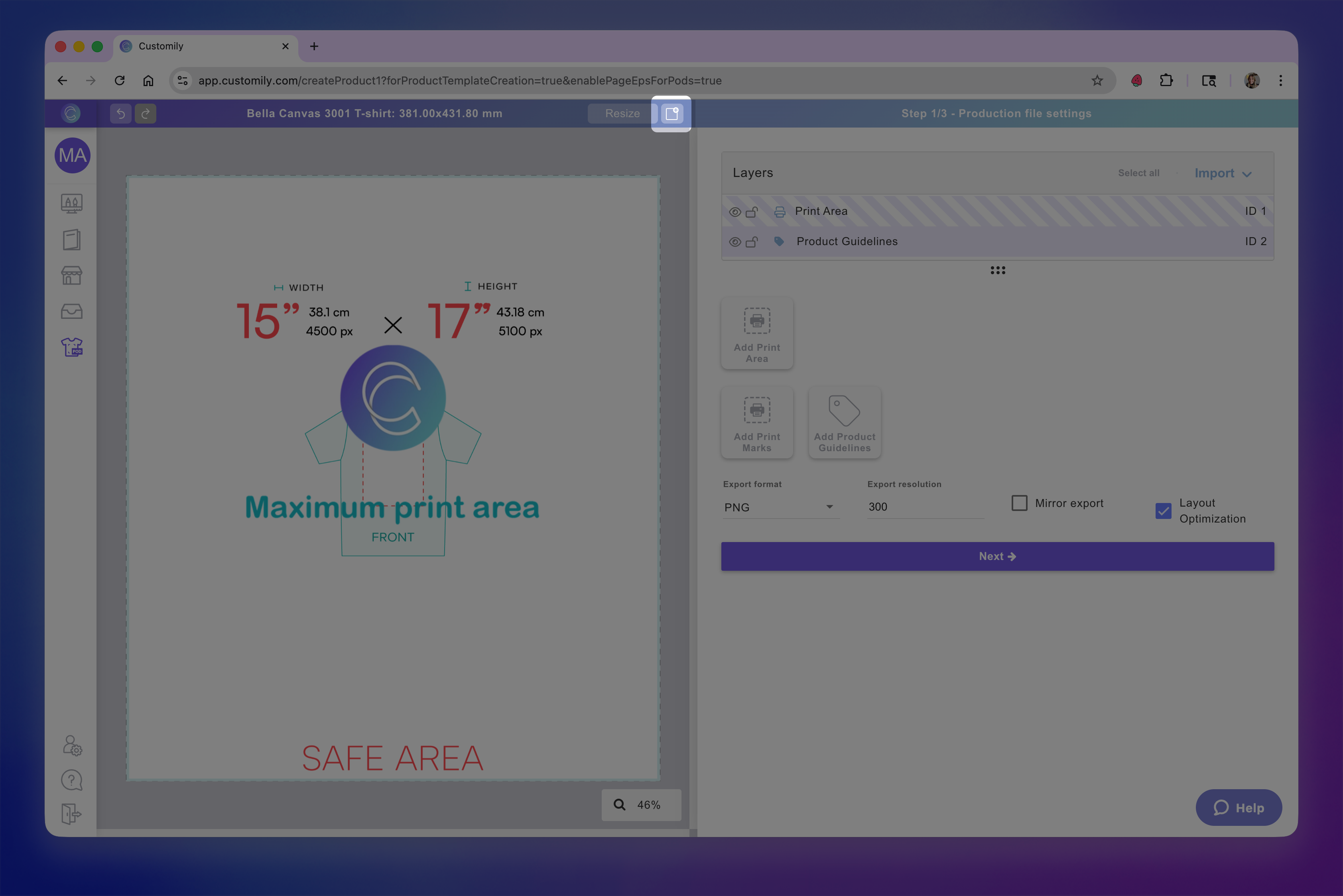Click the Add Product Guidelines tile
Screen dimensions: 1343x896
844,422
